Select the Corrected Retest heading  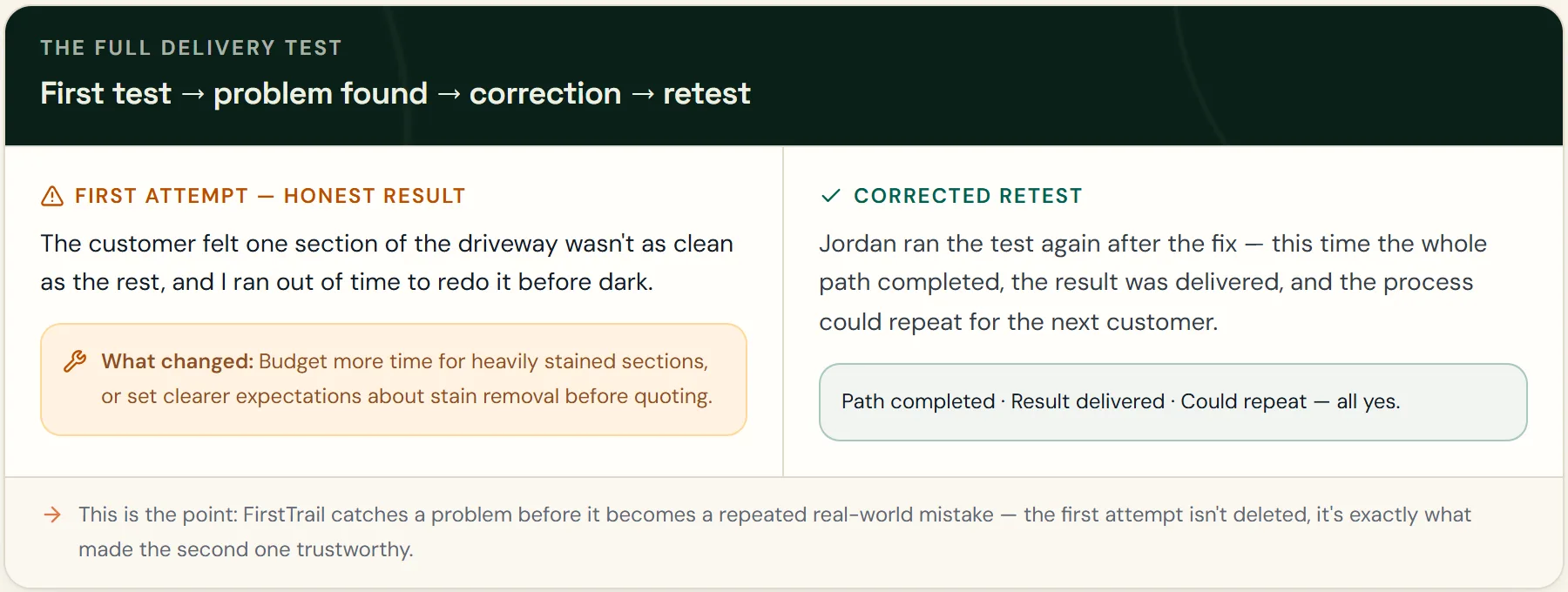pos(968,196)
